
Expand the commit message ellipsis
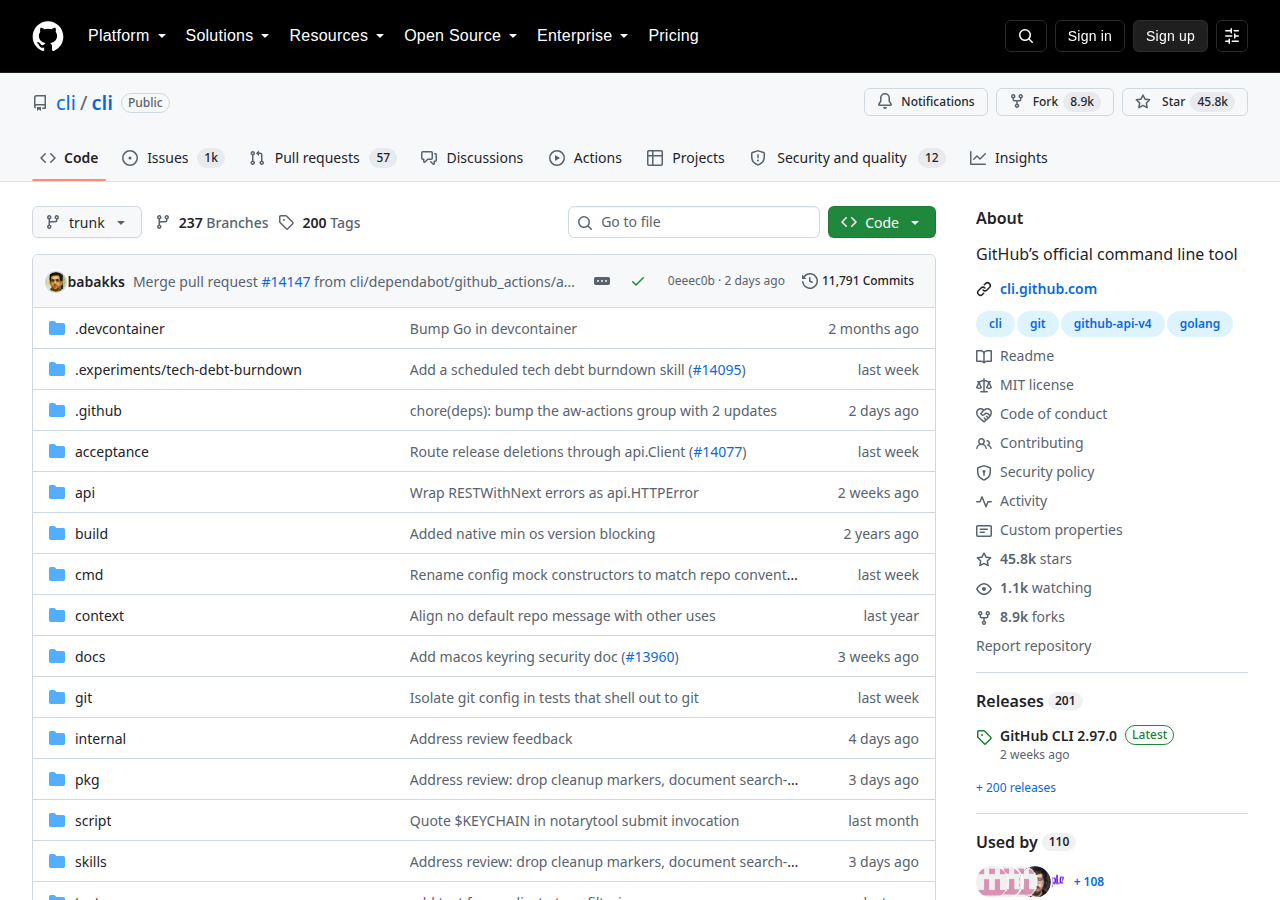pos(602,281)
